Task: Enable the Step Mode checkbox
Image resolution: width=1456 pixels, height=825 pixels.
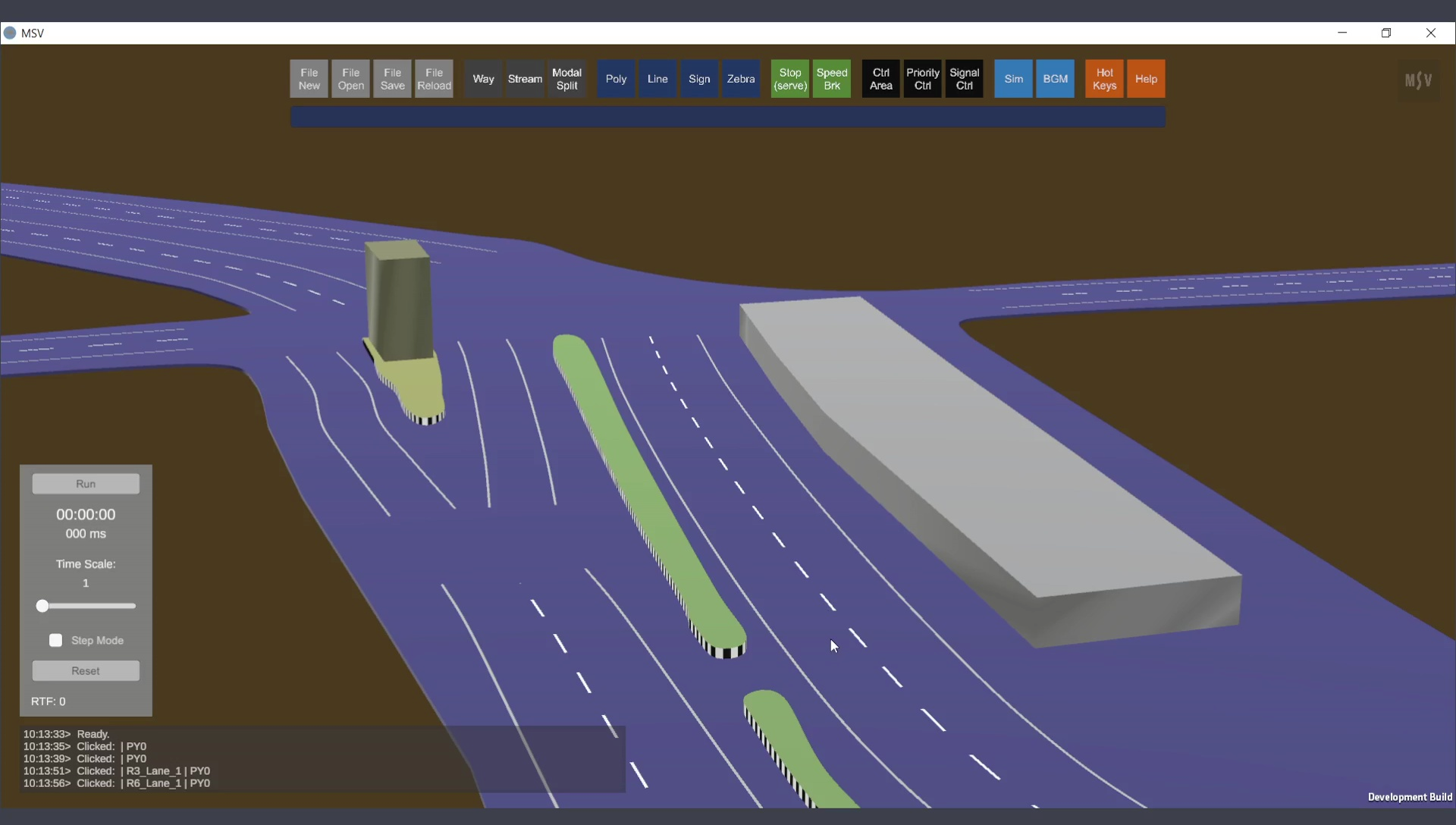Action: coord(56,641)
